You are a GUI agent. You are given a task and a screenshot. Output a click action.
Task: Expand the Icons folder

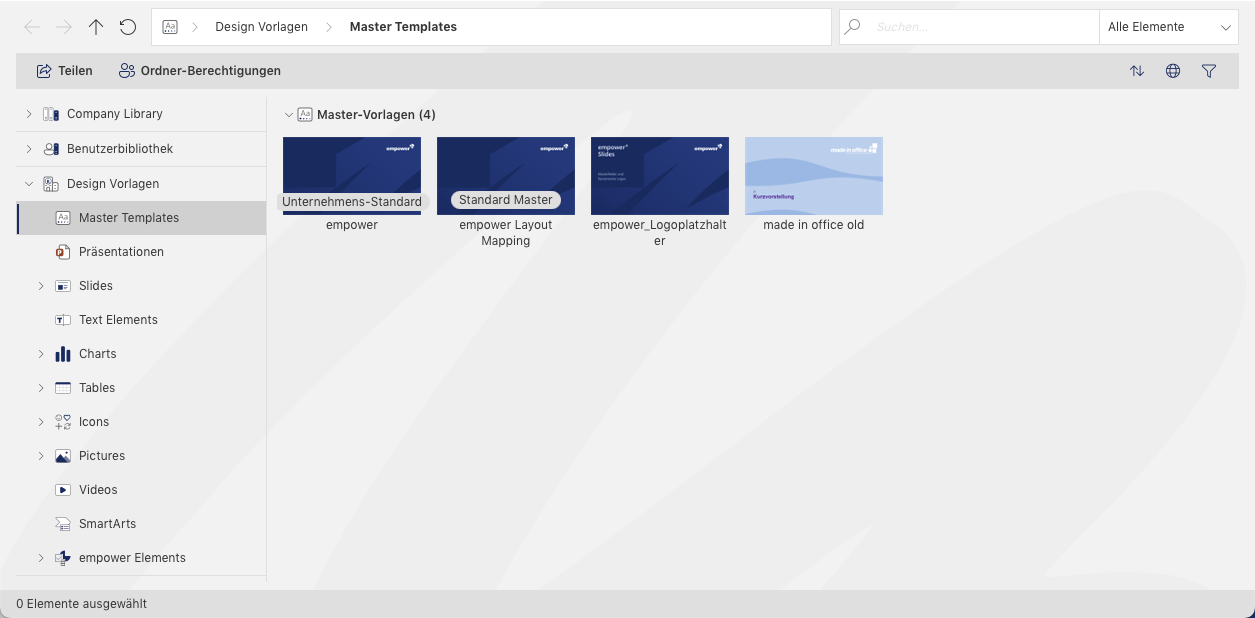41,422
